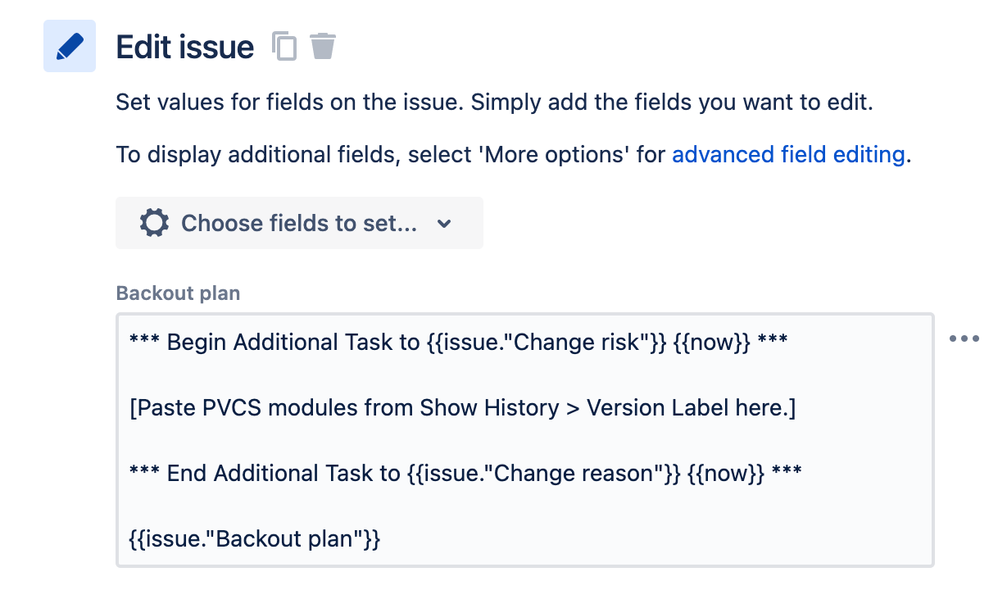998x595 pixels.
Task: Click the "Change reason" smart value text
Action: tap(544, 473)
